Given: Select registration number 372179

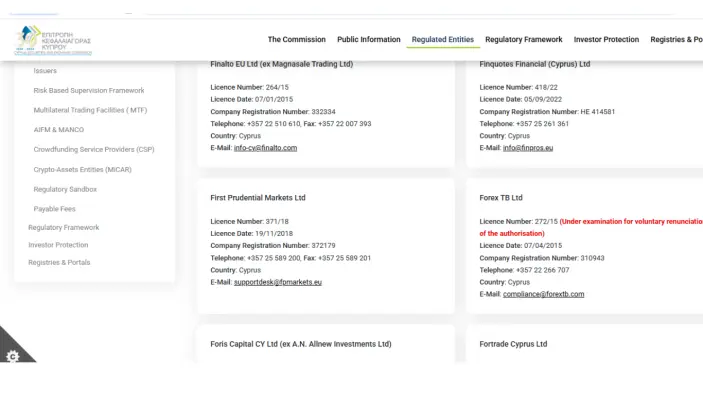Looking at the screenshot, I should pos(323,246).
